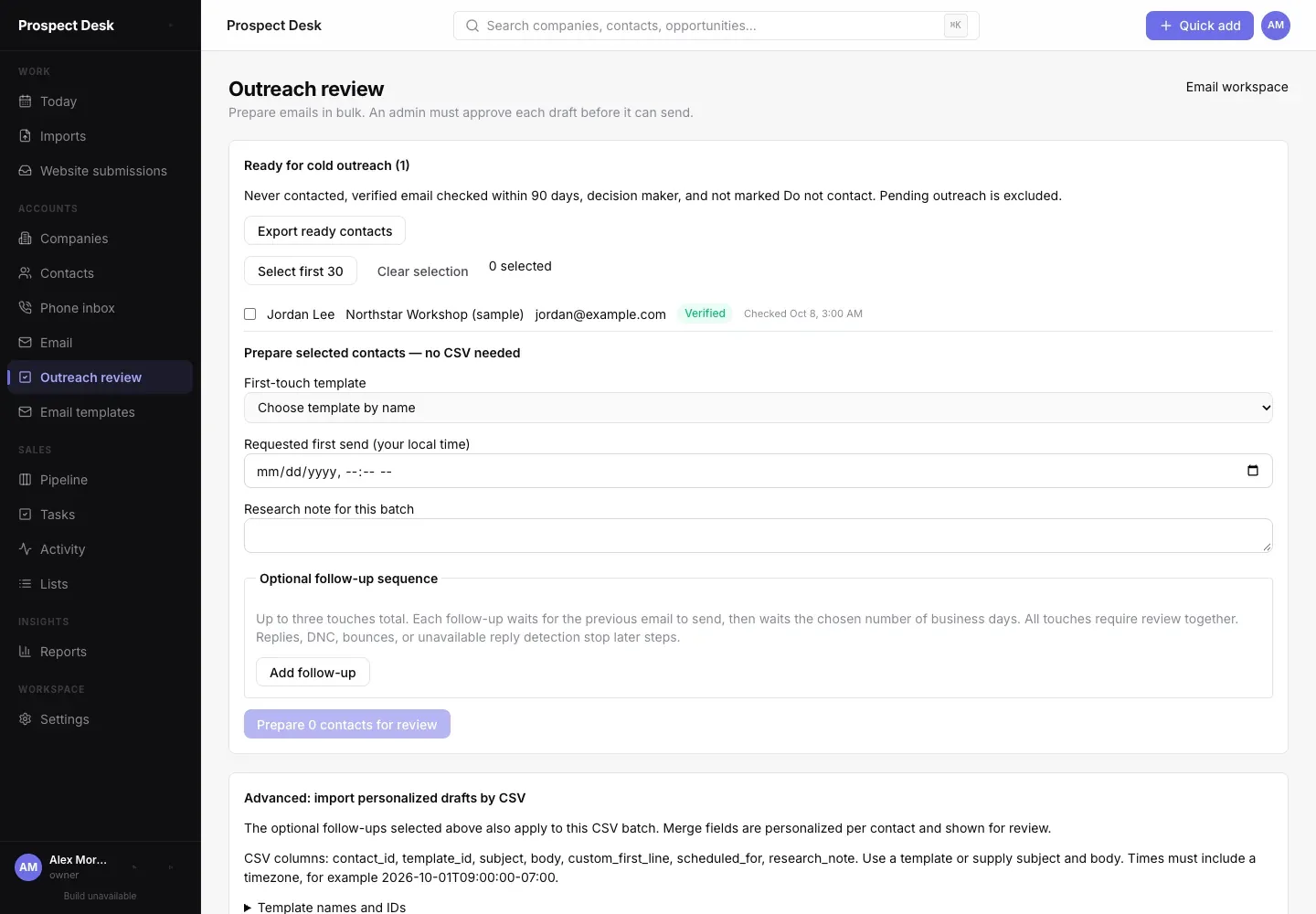1316x914 pixels.
Task: Click the Quick add button
Action: click(1200, 26)
